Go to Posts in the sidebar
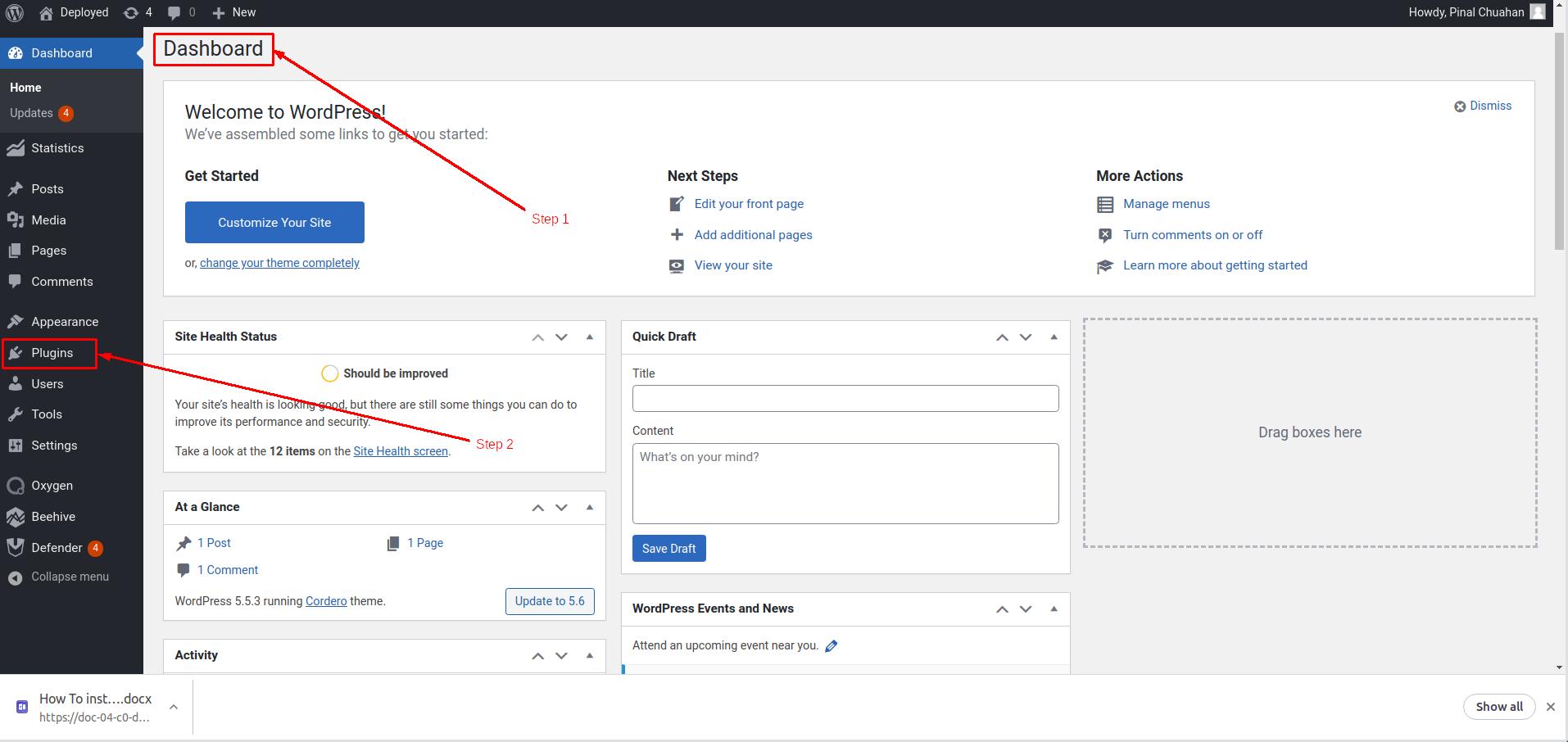This screenshot has width=1568, height=742. click(71, 189)
